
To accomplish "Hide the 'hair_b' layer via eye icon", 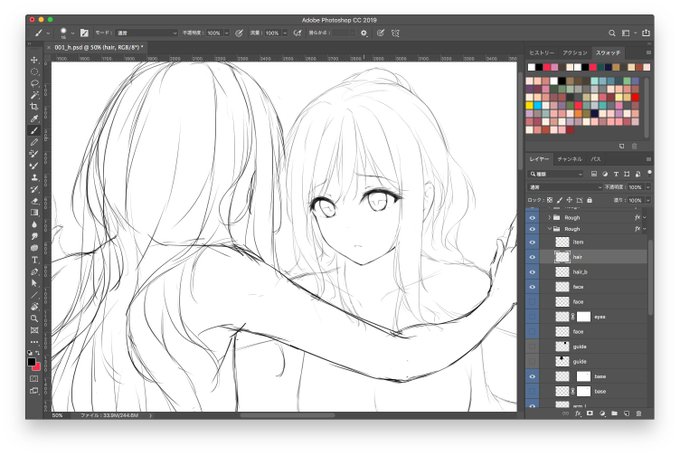I will tap(532, 272).
